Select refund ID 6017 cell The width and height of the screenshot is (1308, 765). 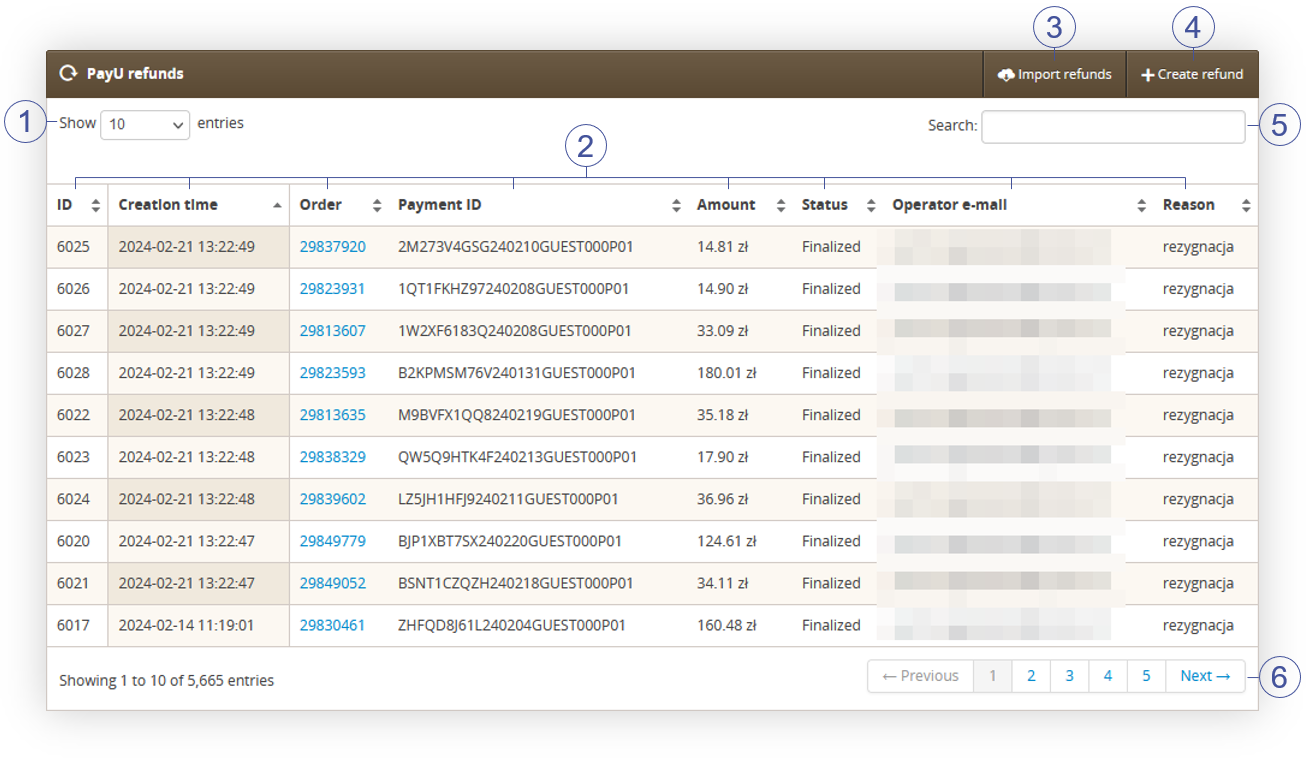pos(77,625)
